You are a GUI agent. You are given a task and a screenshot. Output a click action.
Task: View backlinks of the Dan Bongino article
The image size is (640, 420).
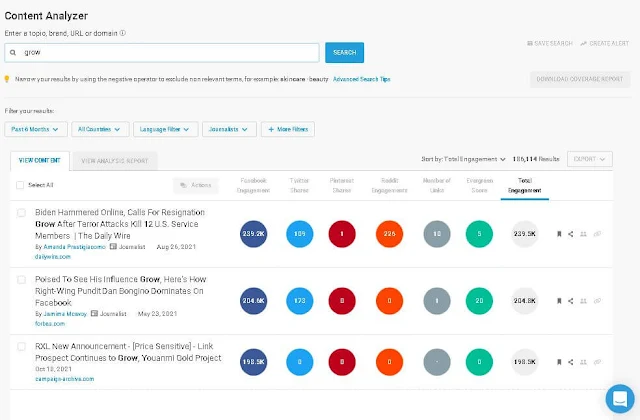click(x=597, y=301)
